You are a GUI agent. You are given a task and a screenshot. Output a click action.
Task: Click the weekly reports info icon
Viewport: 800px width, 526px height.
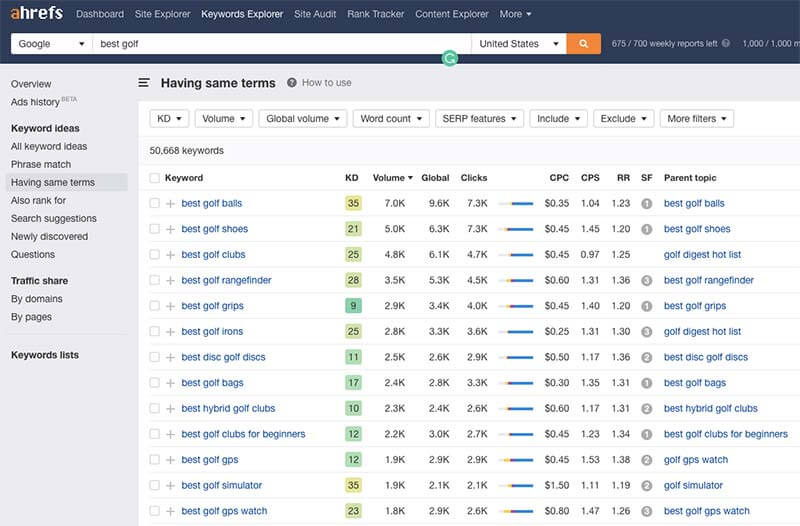[x=726, y=43]
